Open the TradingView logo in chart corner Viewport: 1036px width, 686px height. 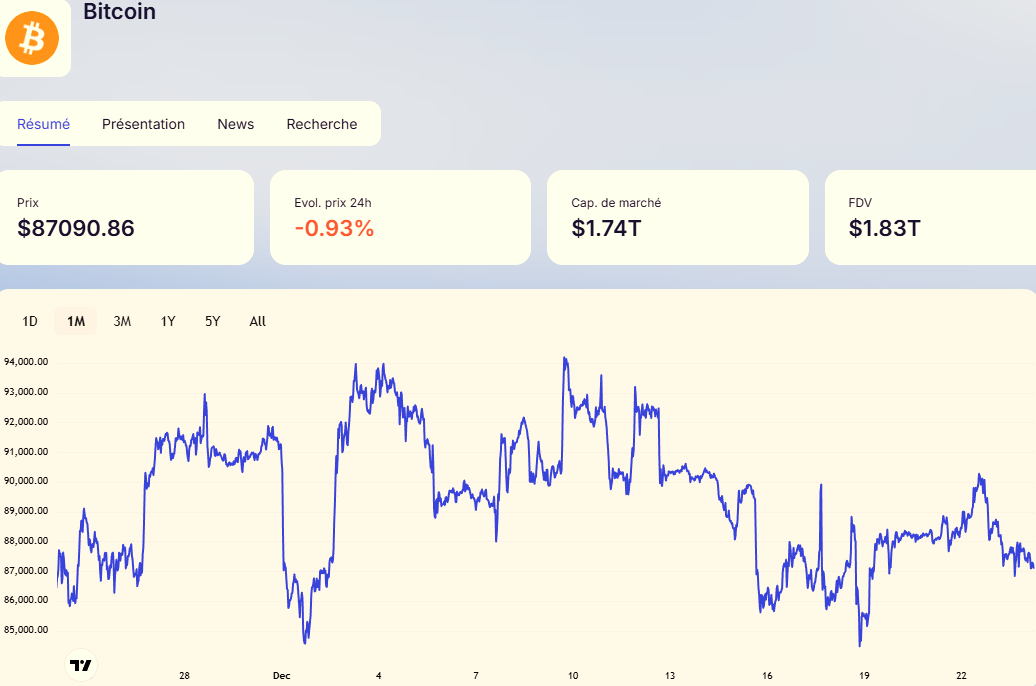click(80, 665)
